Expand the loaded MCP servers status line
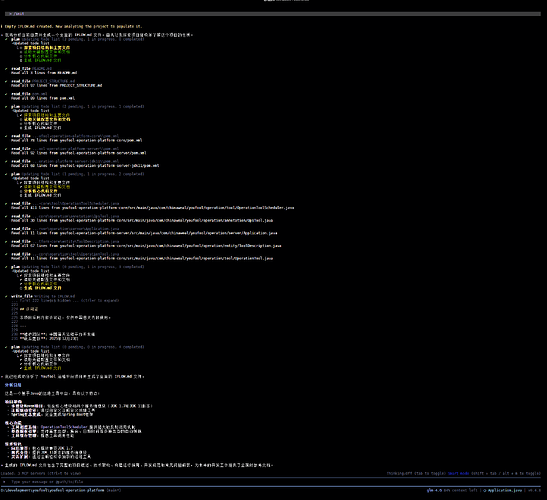The image size is (547, 500). (40, 473)
